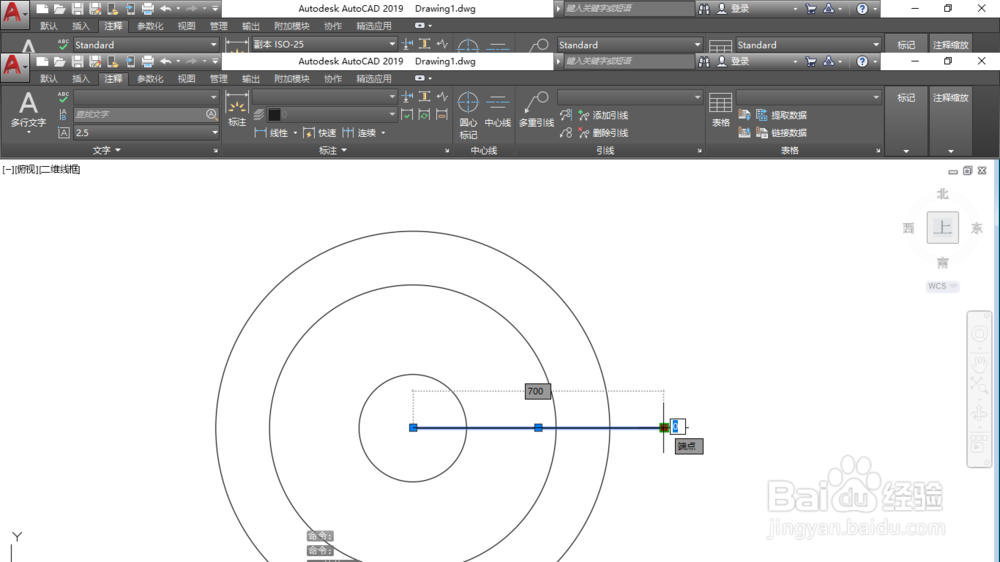Expand the 文字 panel title arrow

tap(118, 150)
